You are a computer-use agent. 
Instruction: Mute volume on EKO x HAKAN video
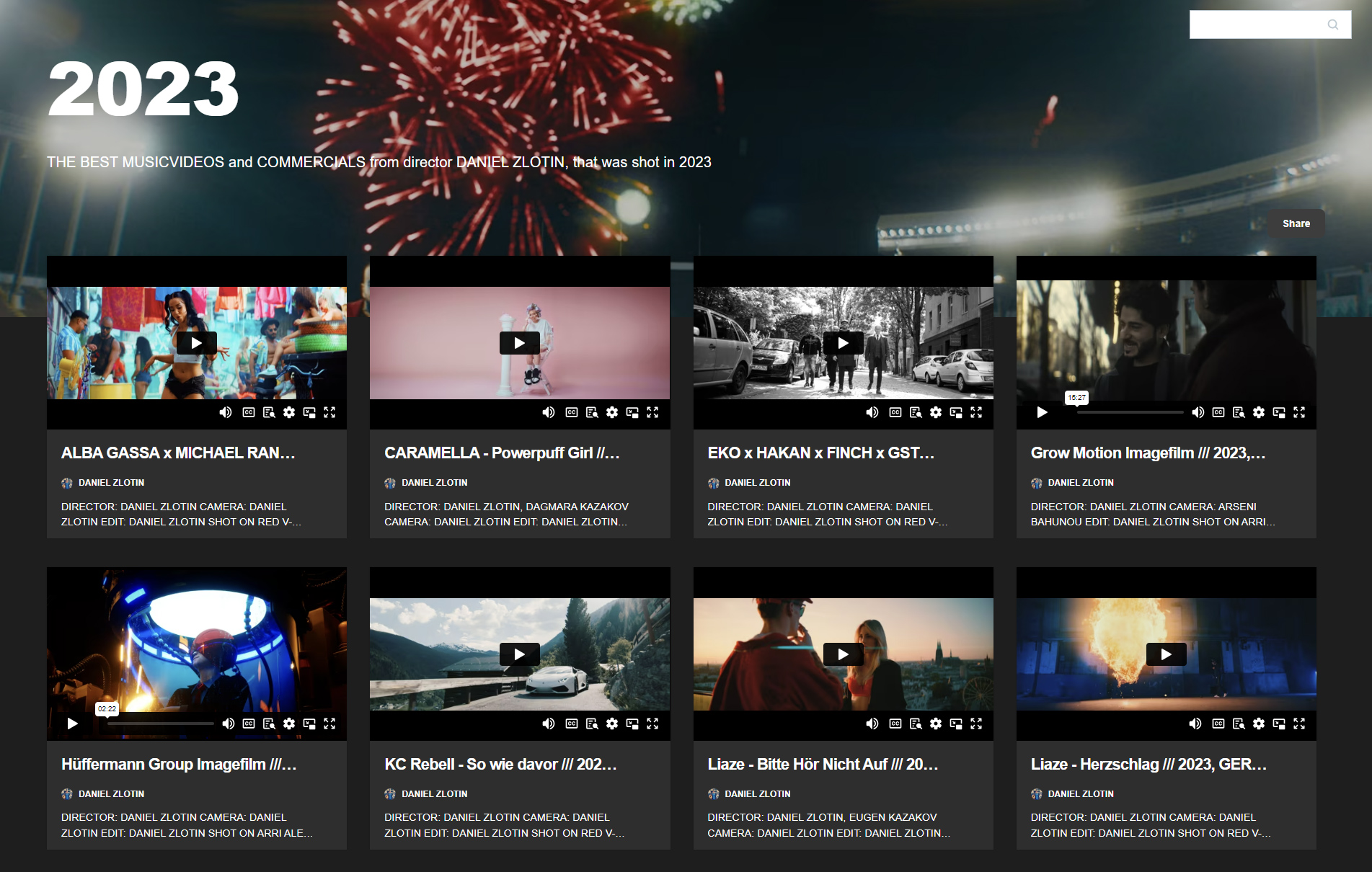872,412
